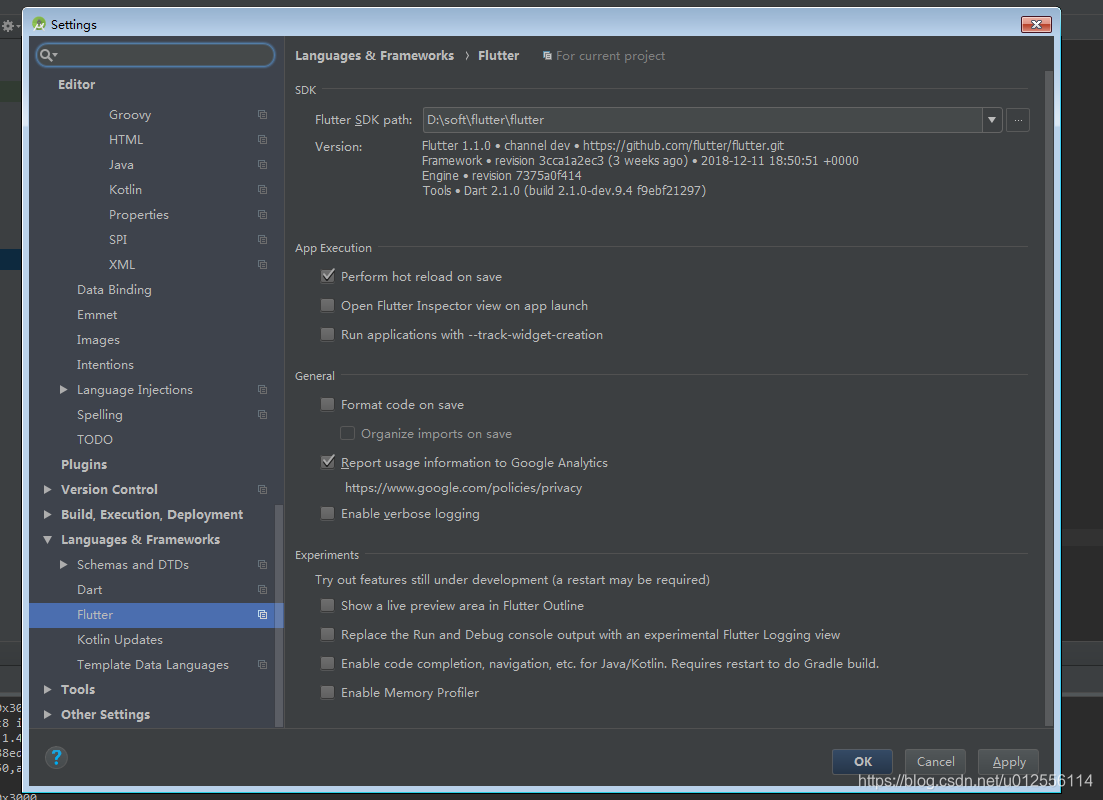Expand the Version Control section
Viewport: 1103px width, 800px height.
coord(47,489)
